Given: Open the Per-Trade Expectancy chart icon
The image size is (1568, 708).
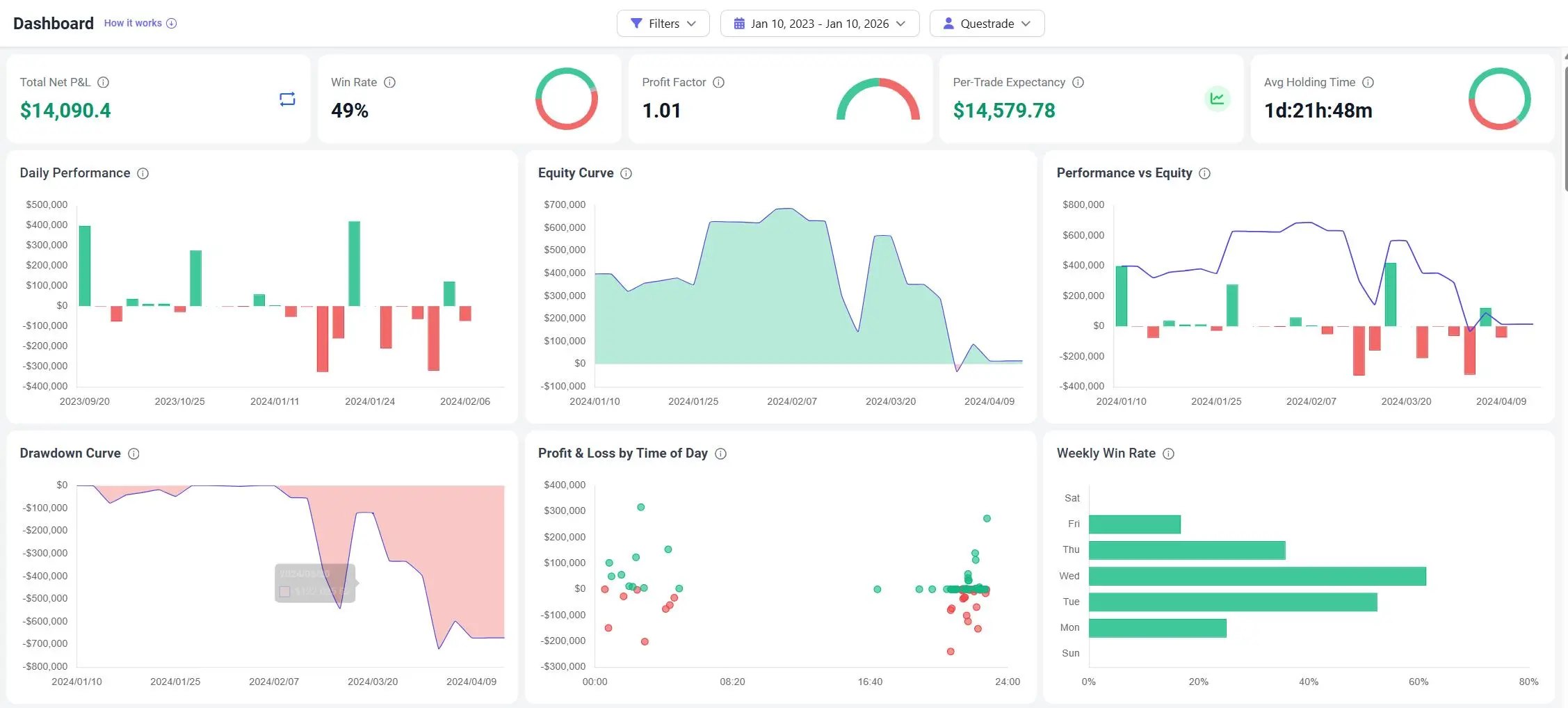Looking at the screenshot, I should 1218,99.
